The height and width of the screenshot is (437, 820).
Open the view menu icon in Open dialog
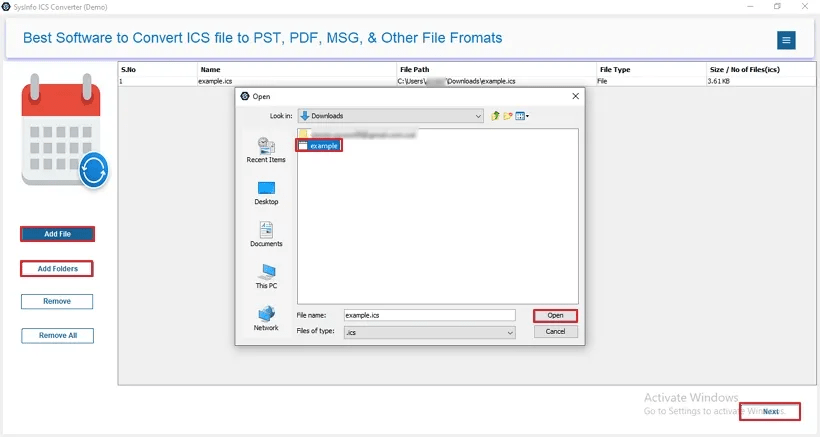[x=522, y=116]
